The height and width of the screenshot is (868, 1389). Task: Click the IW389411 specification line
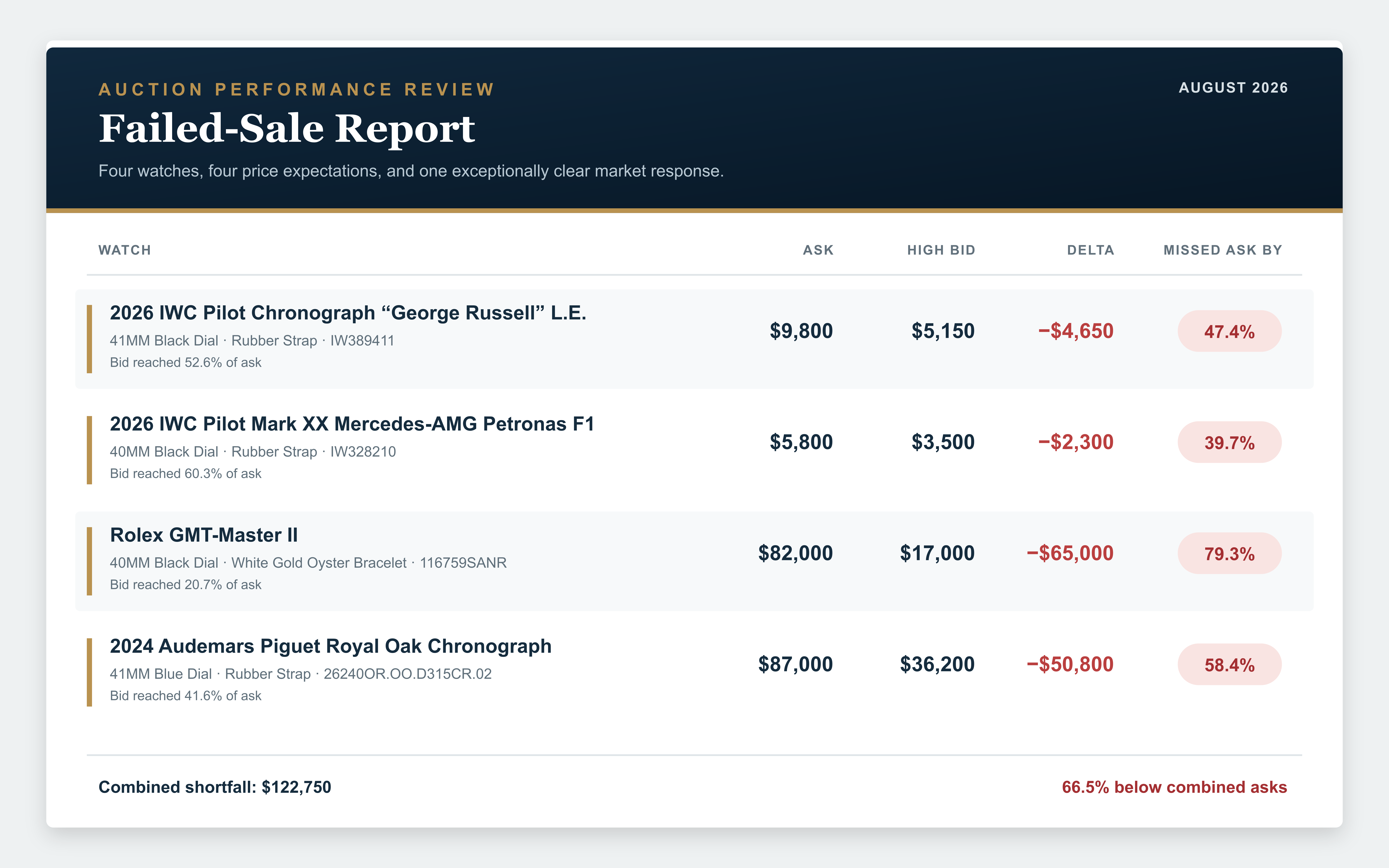coord(252,340)
